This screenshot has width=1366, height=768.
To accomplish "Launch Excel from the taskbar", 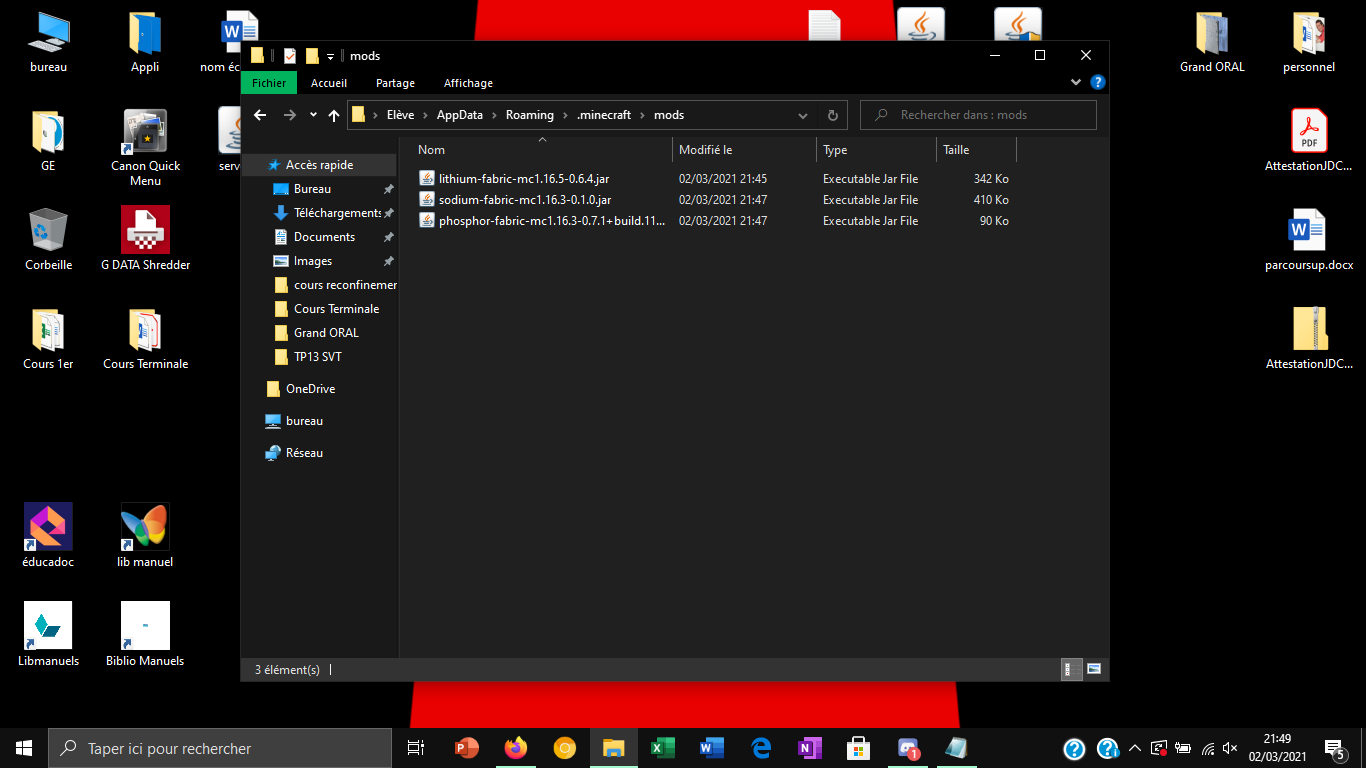I will click(662, 748).
